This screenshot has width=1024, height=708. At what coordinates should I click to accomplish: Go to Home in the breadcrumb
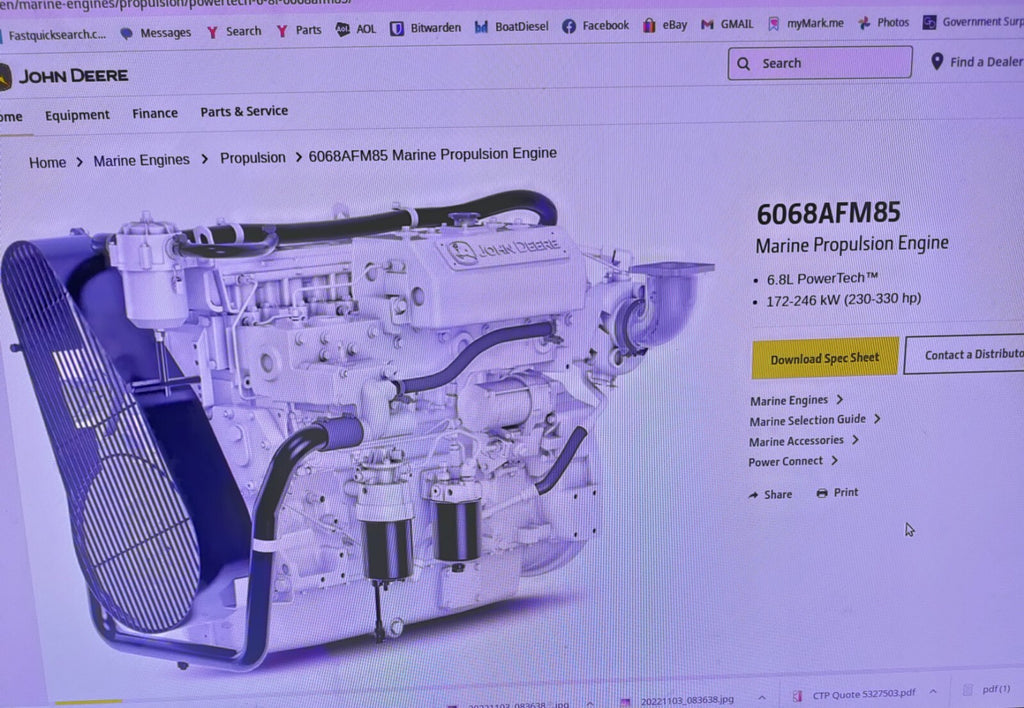[47, 162]
